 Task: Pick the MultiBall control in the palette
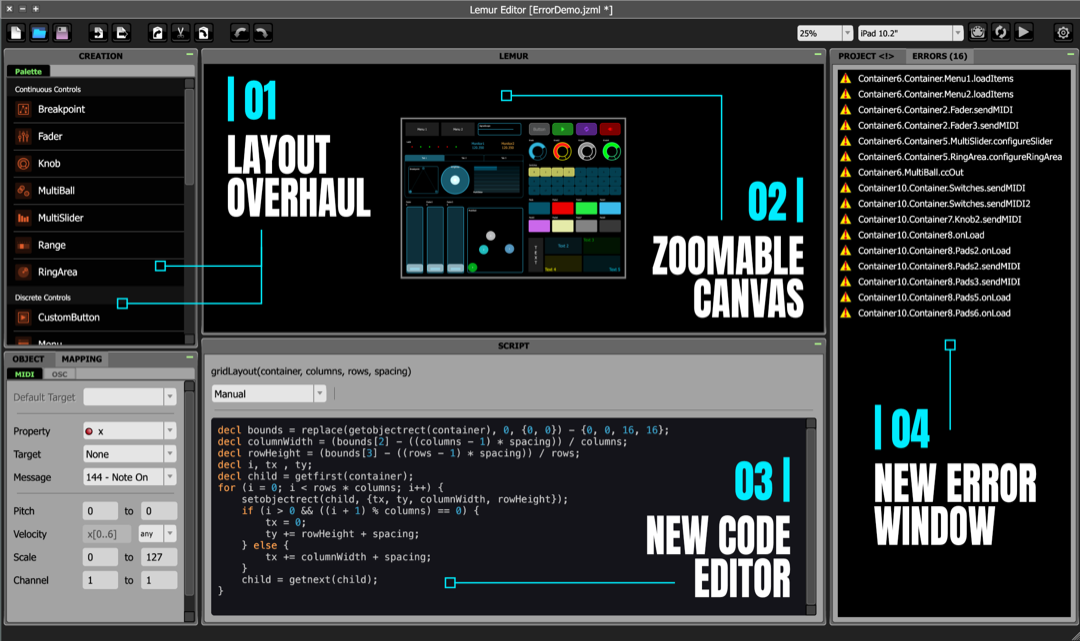point(98,190)
